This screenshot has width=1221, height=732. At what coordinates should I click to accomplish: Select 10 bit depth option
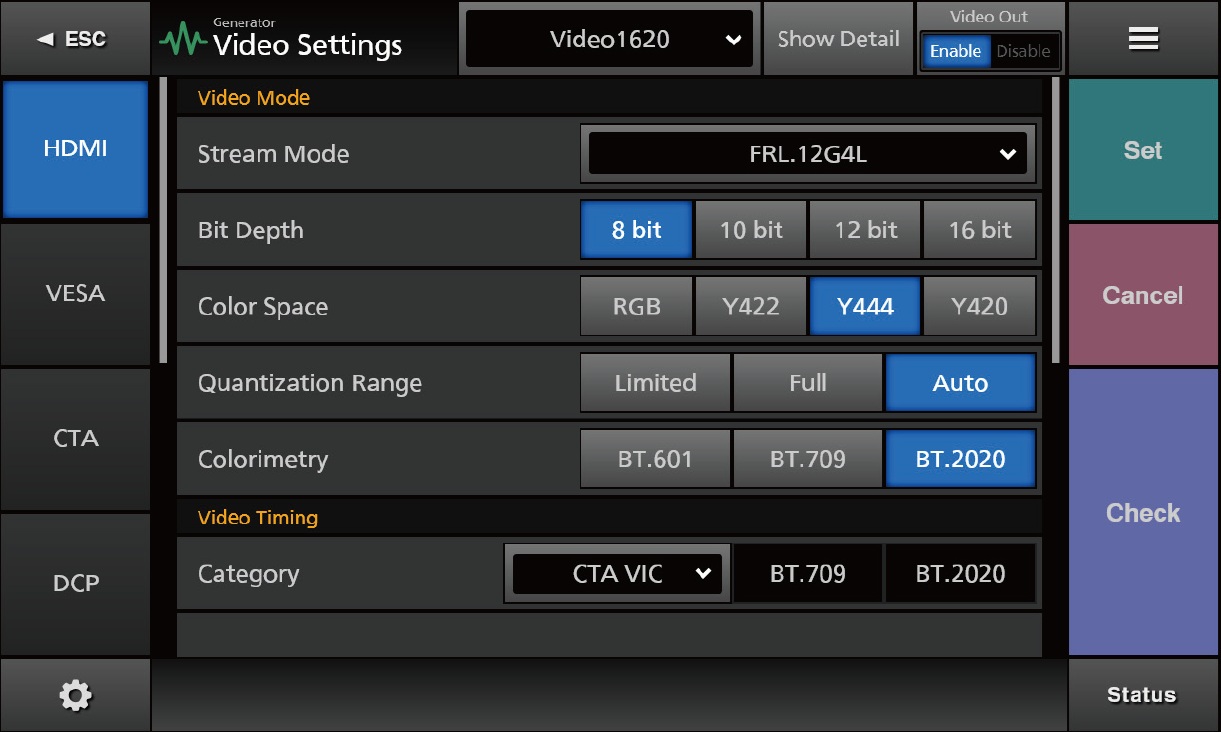pyautogui.click(x=751, y=230)
